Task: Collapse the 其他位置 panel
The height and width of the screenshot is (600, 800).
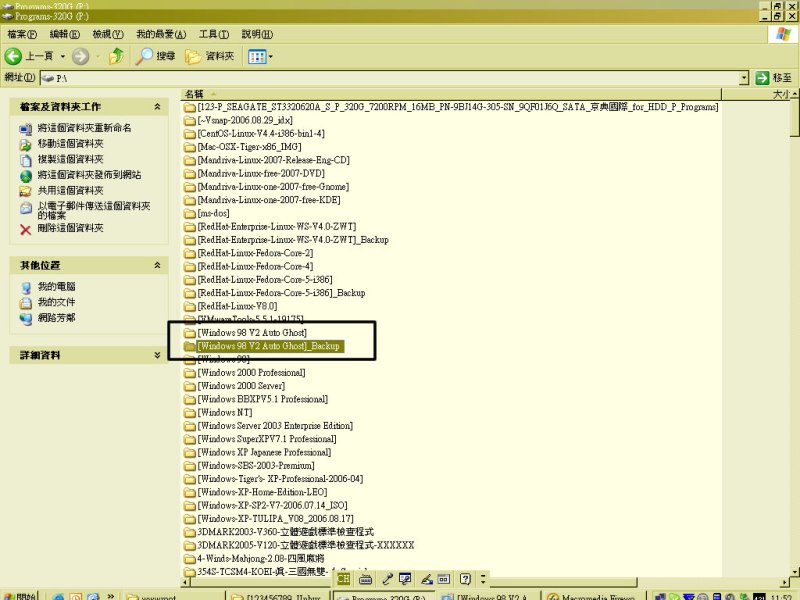Action: [157, 265]
